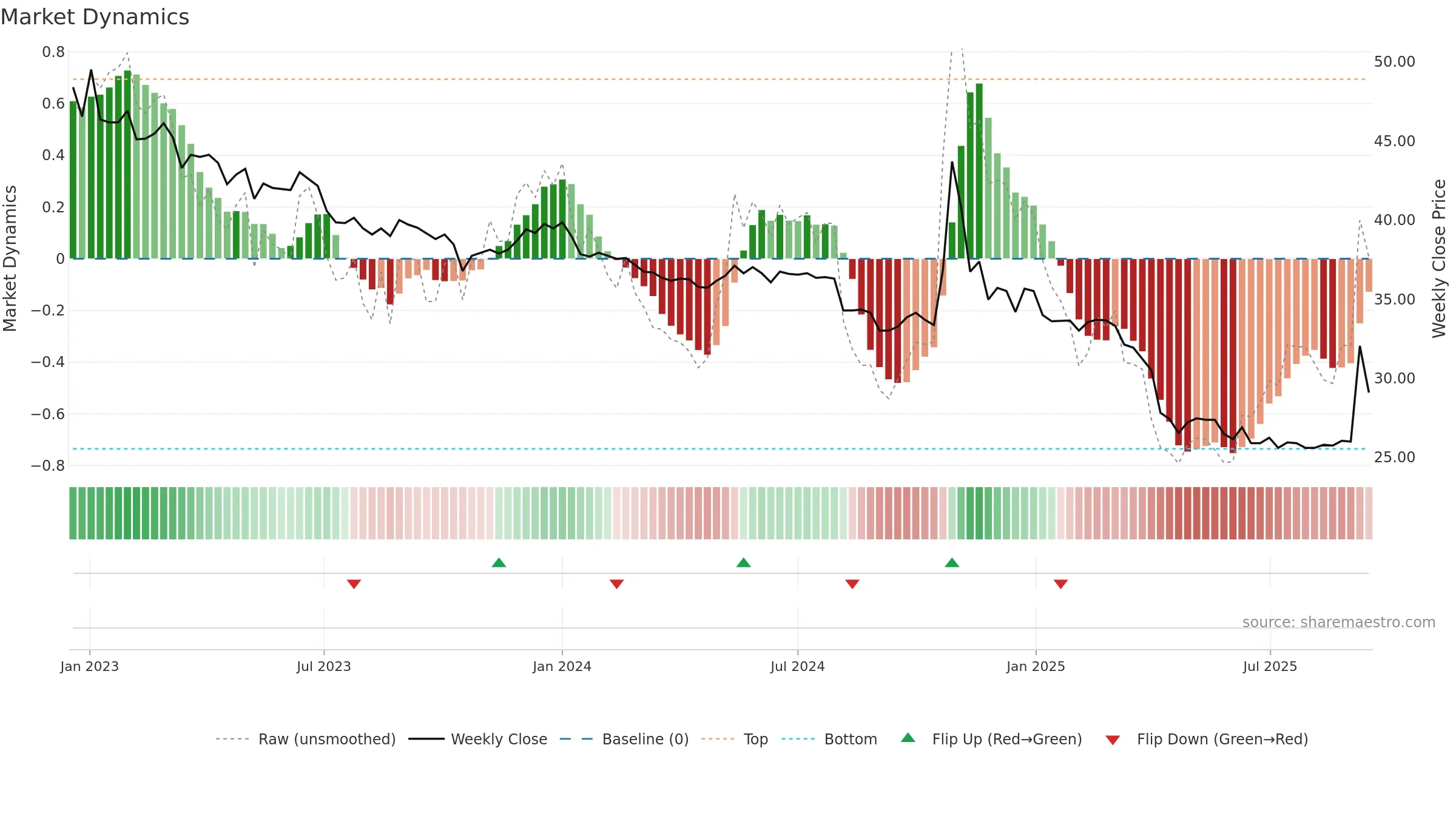Click the Jan 2024 x-axis label
1456x819 pixels.
pyautogui.click(x=562, y=666)
